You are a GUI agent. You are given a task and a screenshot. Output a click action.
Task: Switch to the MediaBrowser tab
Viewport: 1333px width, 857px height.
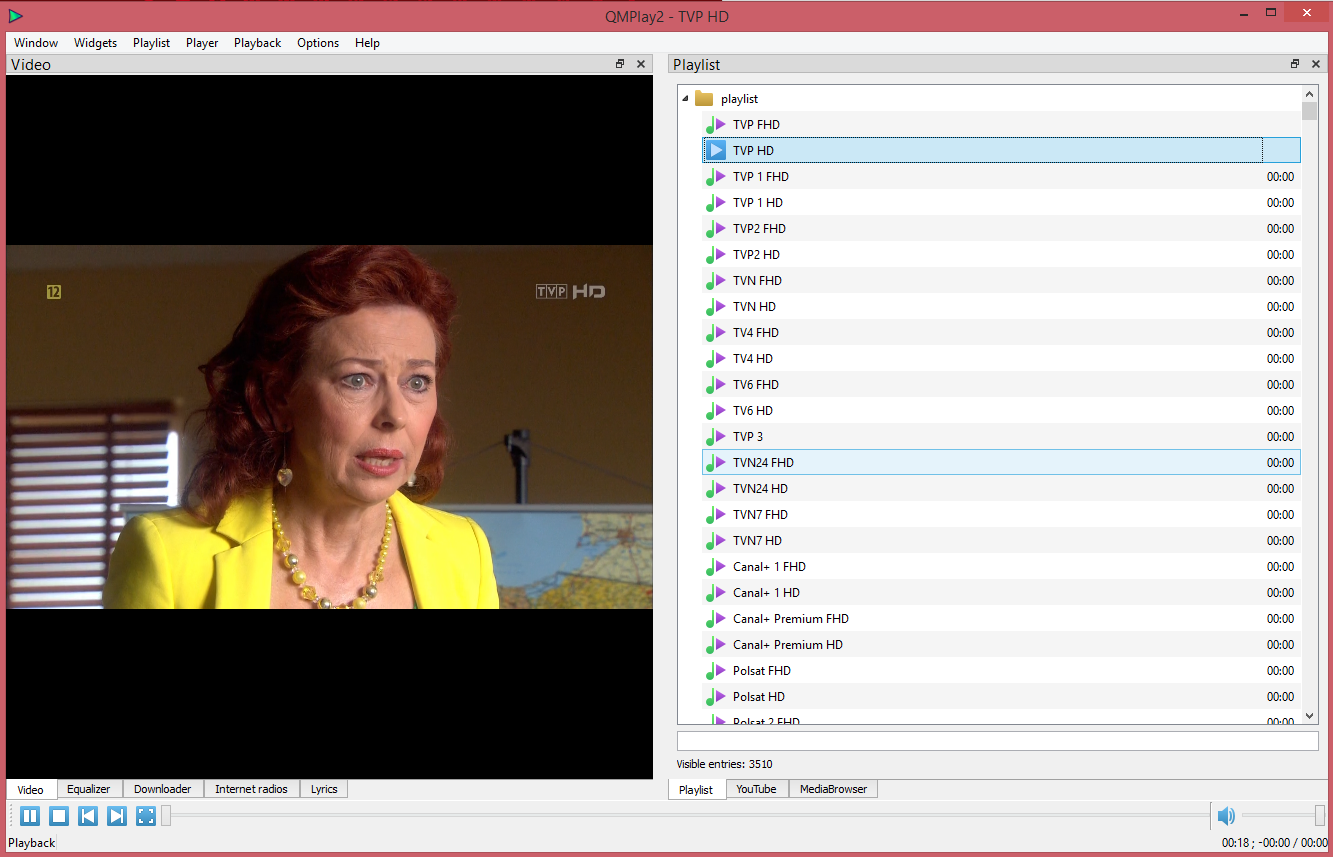coord(833,789)
